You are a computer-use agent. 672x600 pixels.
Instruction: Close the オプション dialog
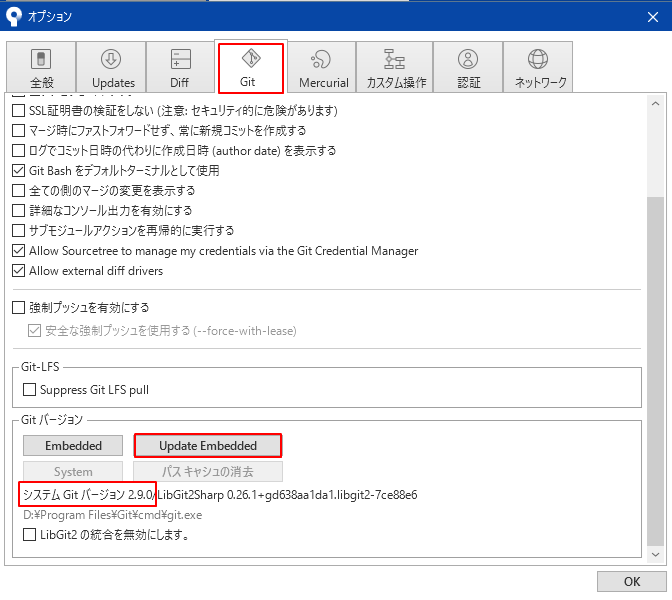653,17
